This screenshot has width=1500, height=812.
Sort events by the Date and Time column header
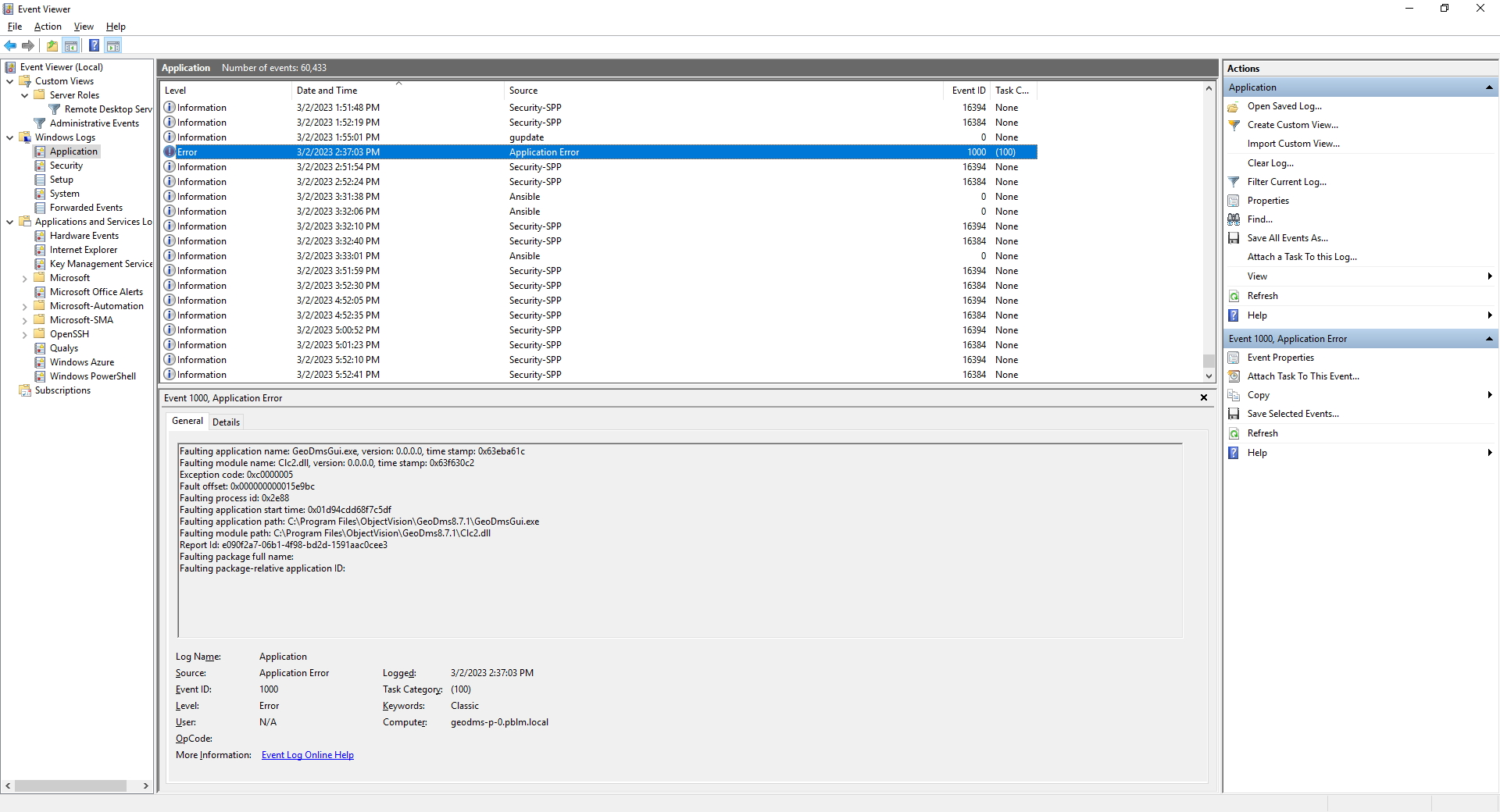click(x=327, y=90)
